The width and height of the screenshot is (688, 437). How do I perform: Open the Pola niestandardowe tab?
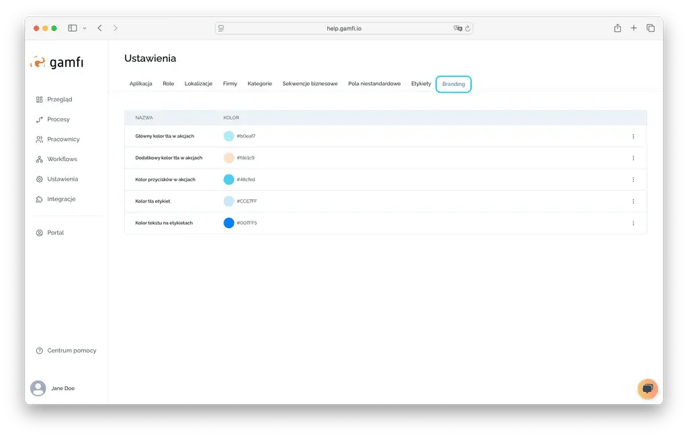tap(374, 84)
